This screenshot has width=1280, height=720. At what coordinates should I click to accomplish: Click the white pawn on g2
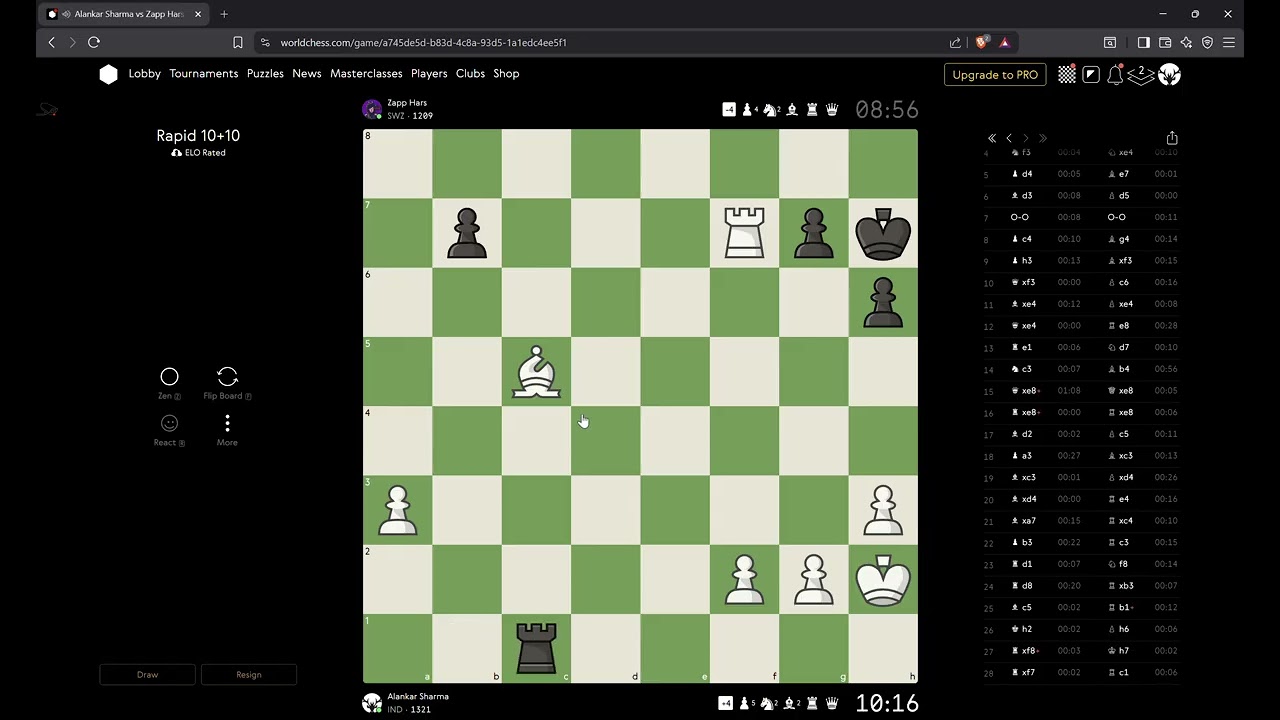point(813,580)
